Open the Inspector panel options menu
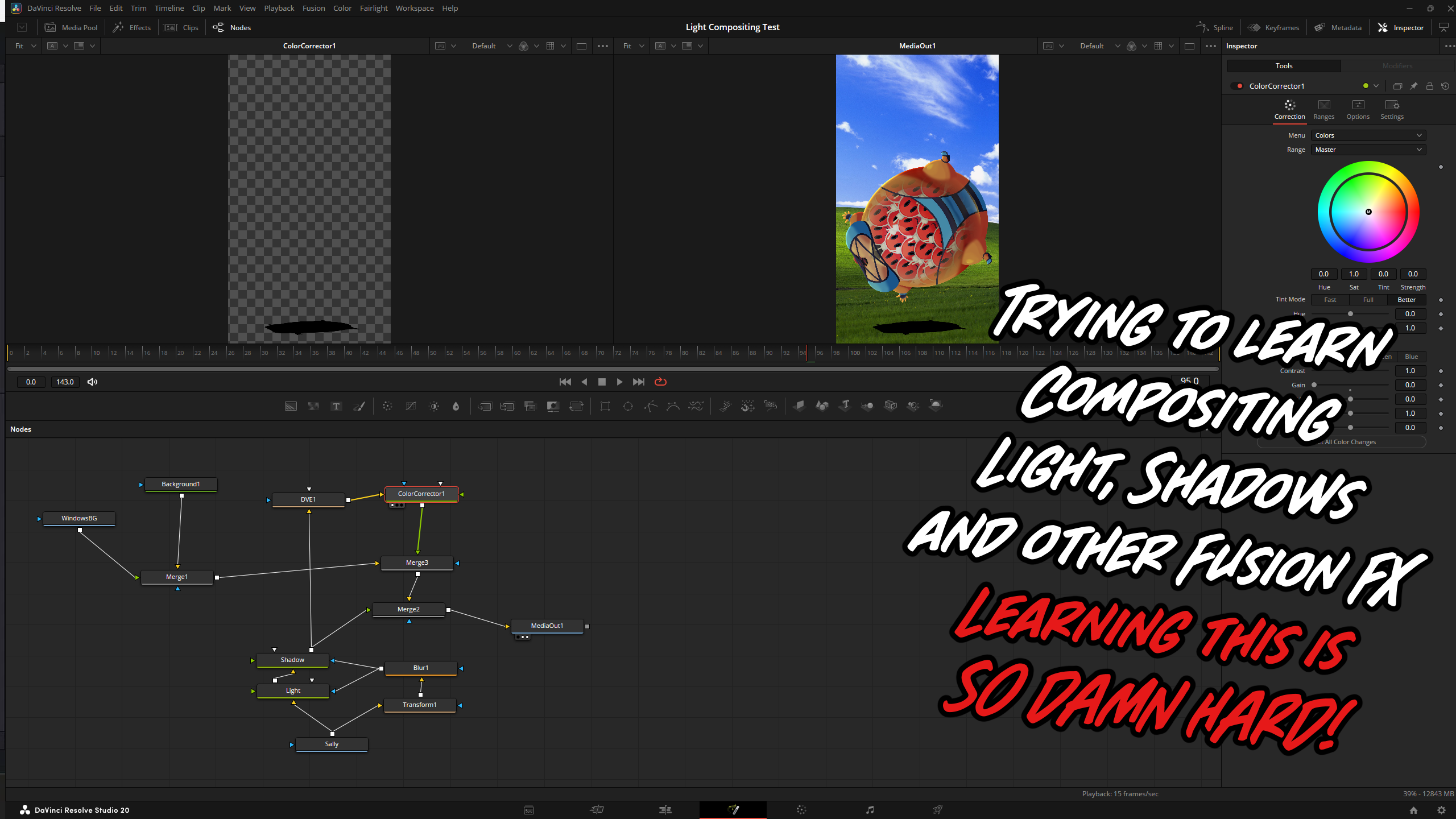This screenshot has width=1456, height=819. pyautogui.click(x=1449, y=46)
